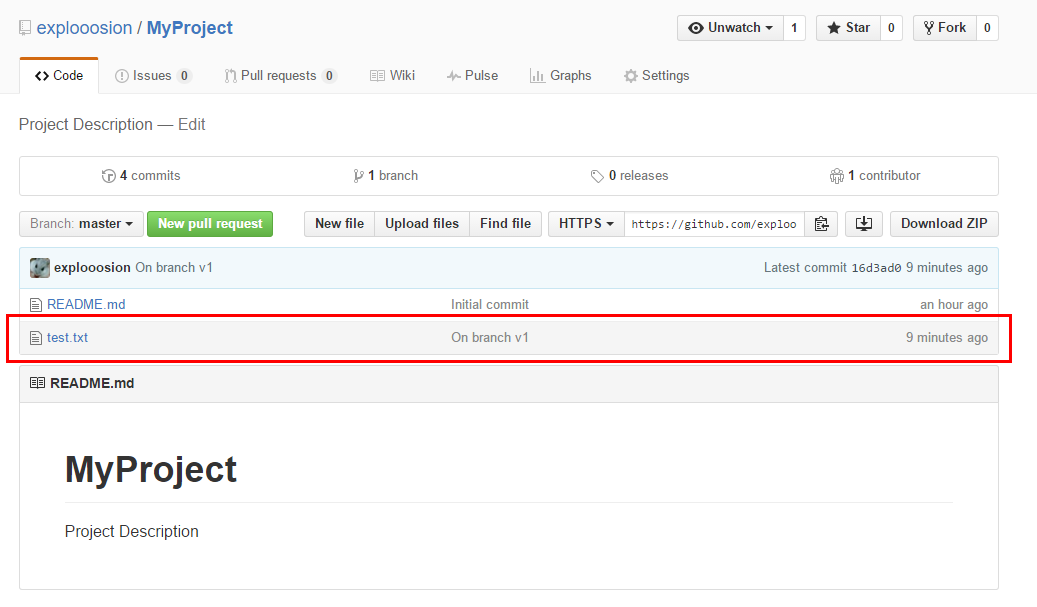The width and height of the screenshot is (1037, 607).
Task: Open README.md file link
Action: (x=86, y=305)
